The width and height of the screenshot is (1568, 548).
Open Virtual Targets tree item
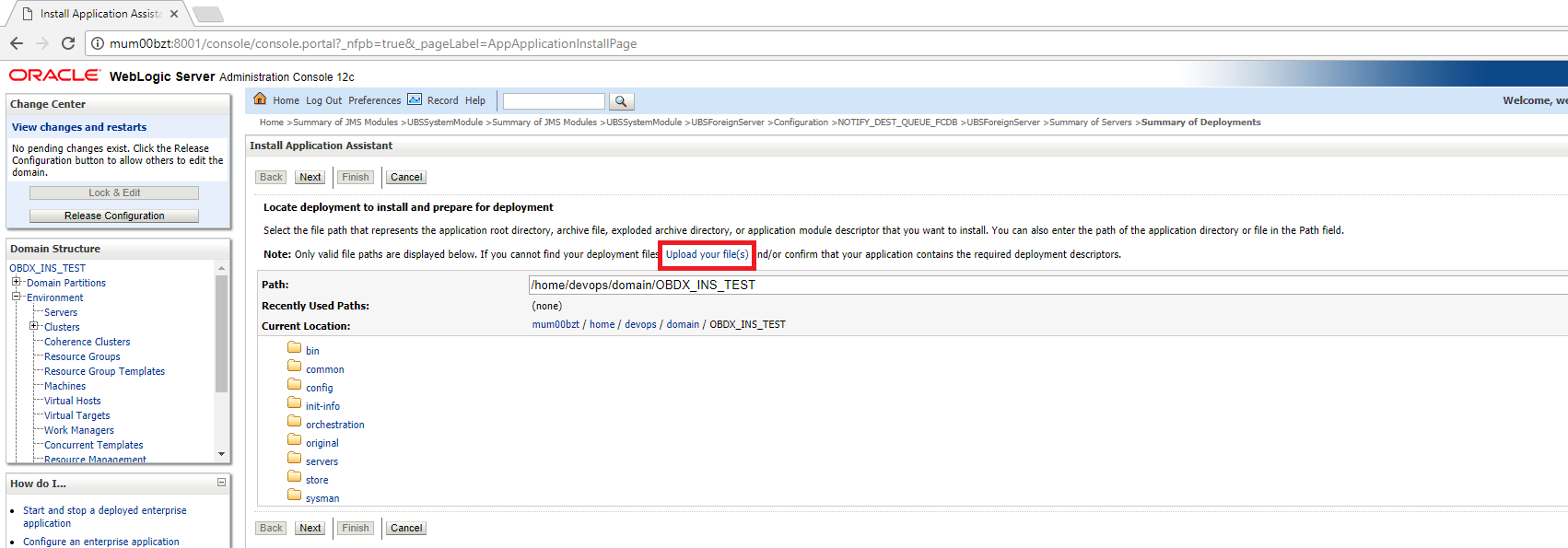click(x=77, y=415)
